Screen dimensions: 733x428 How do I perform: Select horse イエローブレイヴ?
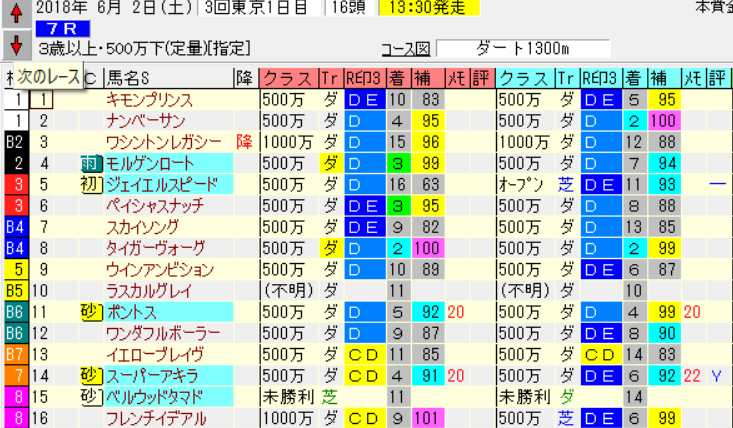[x=155, y=355]
